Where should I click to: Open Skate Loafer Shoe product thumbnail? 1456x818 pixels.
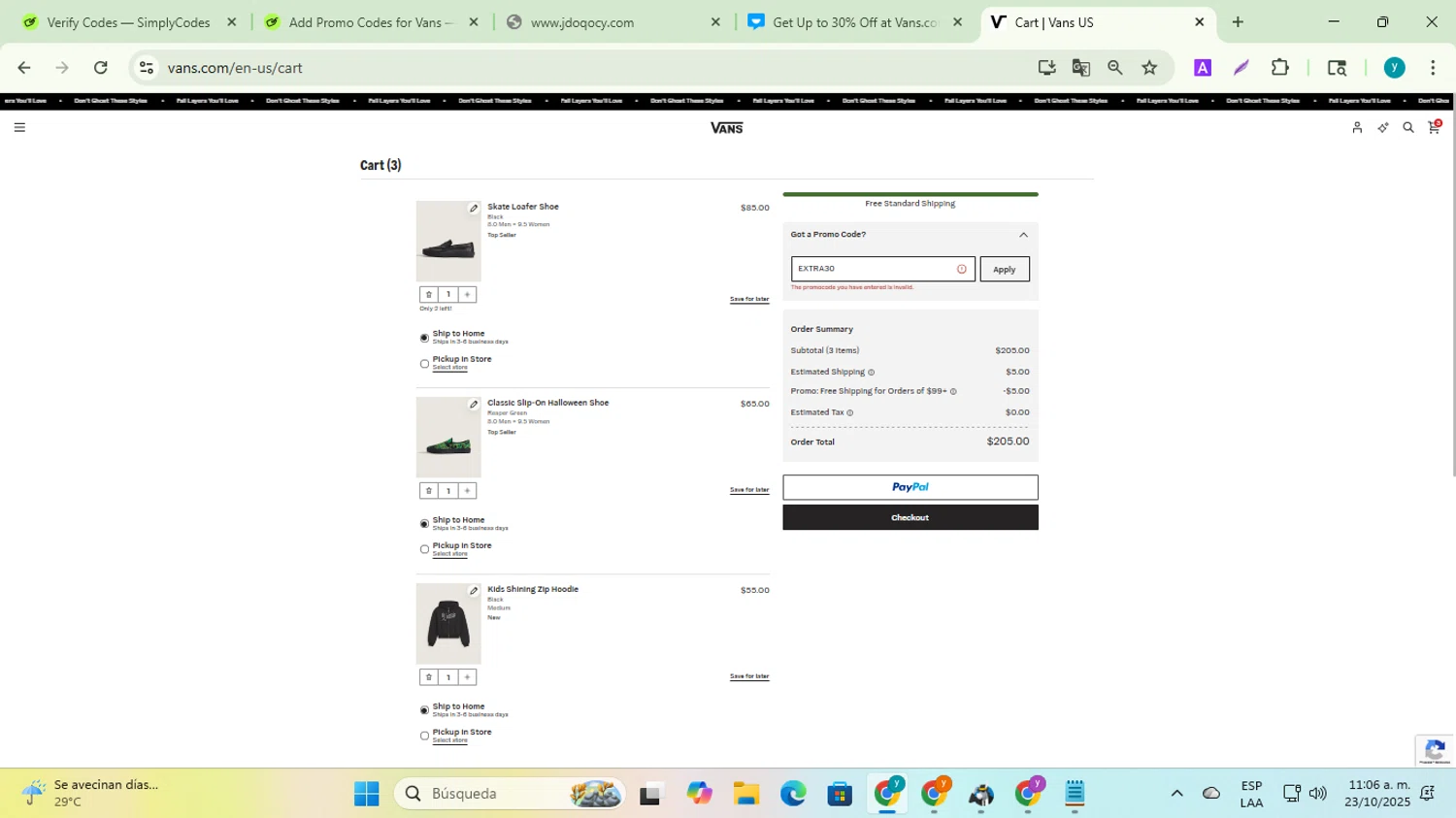point(448,242)
